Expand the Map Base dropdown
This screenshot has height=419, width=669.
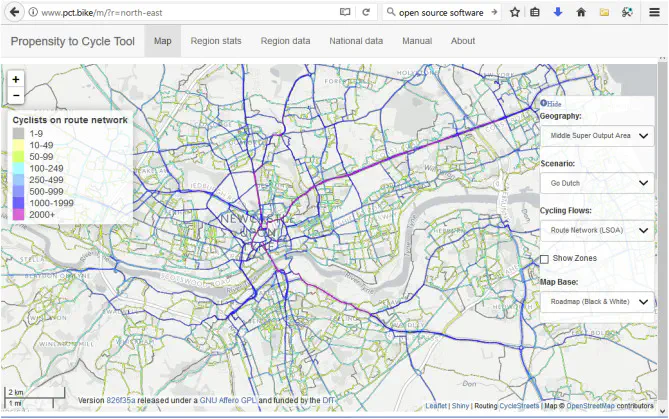(597, 301)
